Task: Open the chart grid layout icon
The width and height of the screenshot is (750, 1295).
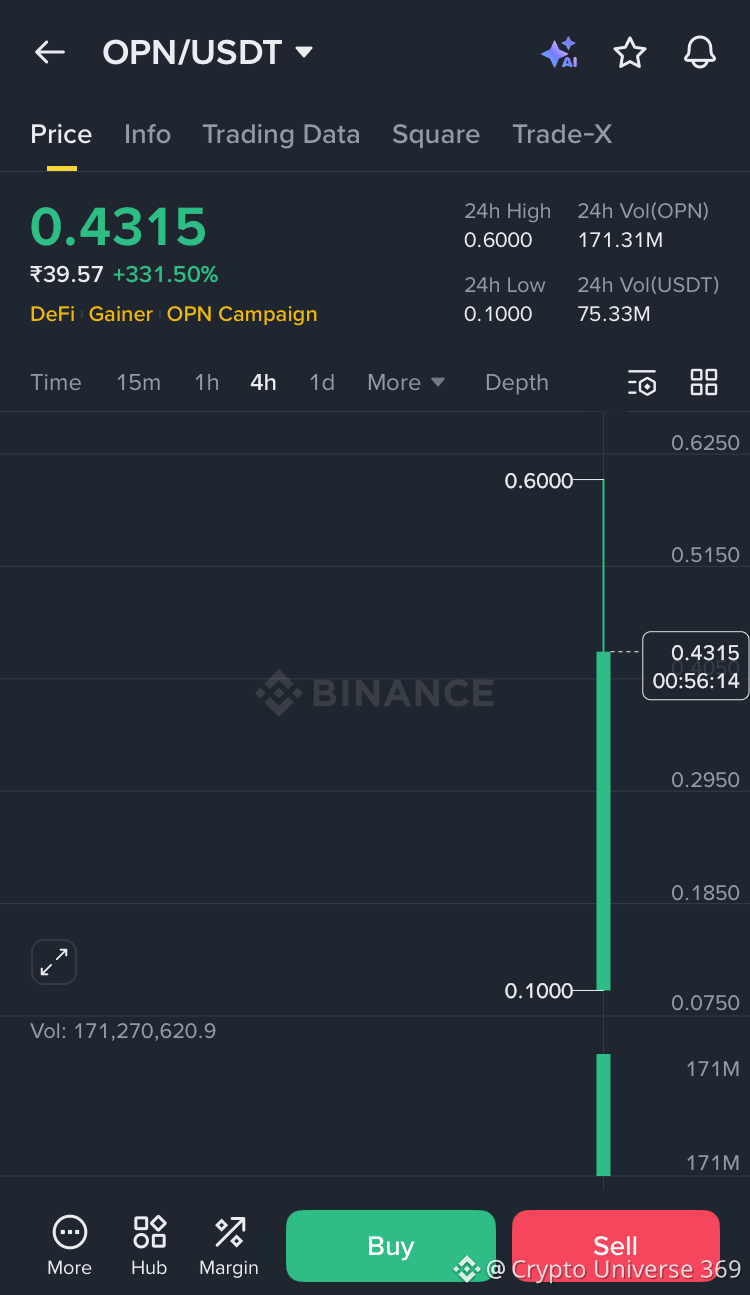Action: click(704, 382)
